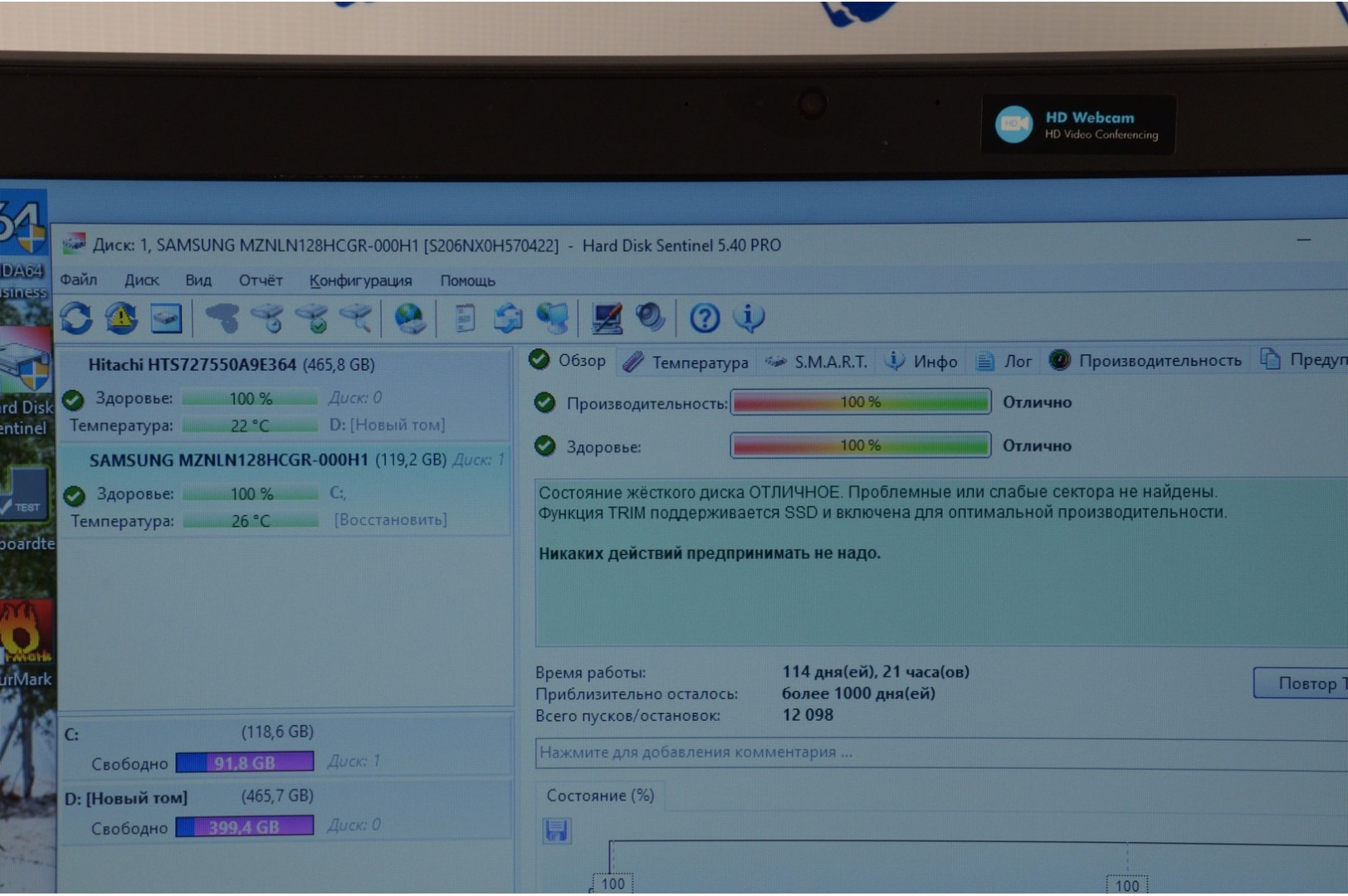1348x896 pixels.
Task: Click the send report envelope icon
Action: [508, 318]
